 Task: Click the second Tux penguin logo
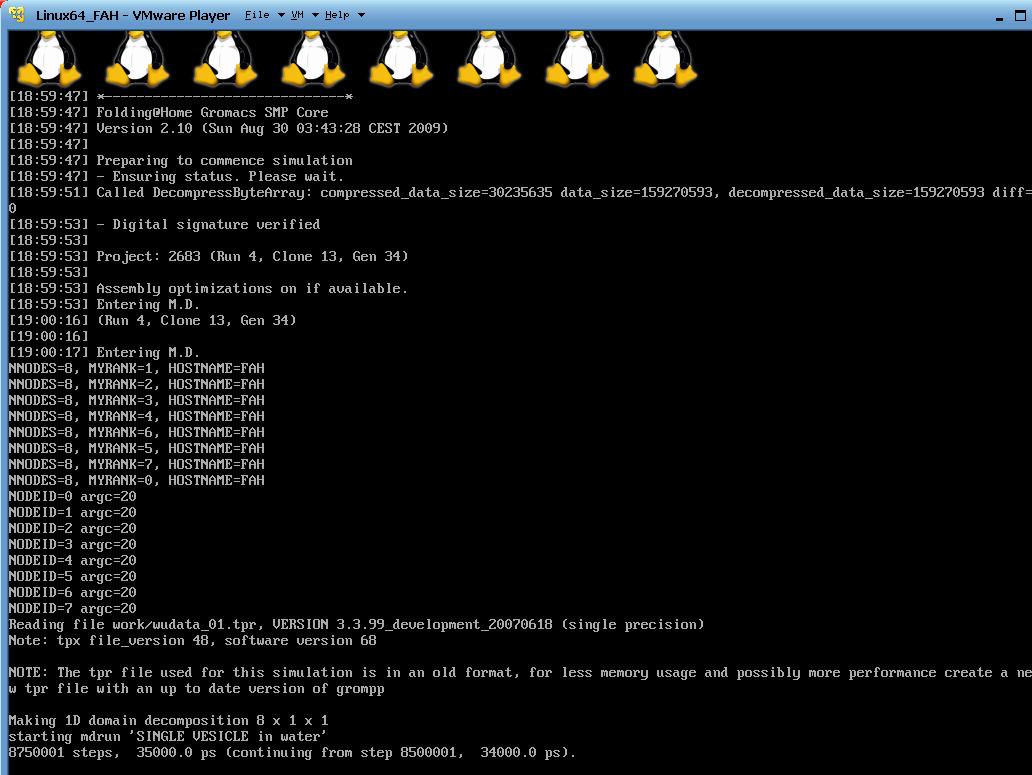(x=138, y=59)
